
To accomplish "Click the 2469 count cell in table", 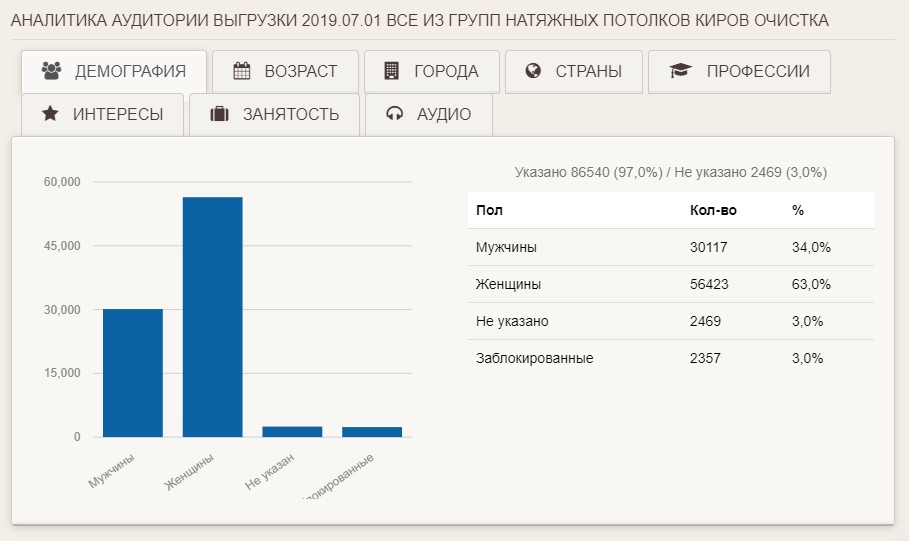I will (705, 321).
